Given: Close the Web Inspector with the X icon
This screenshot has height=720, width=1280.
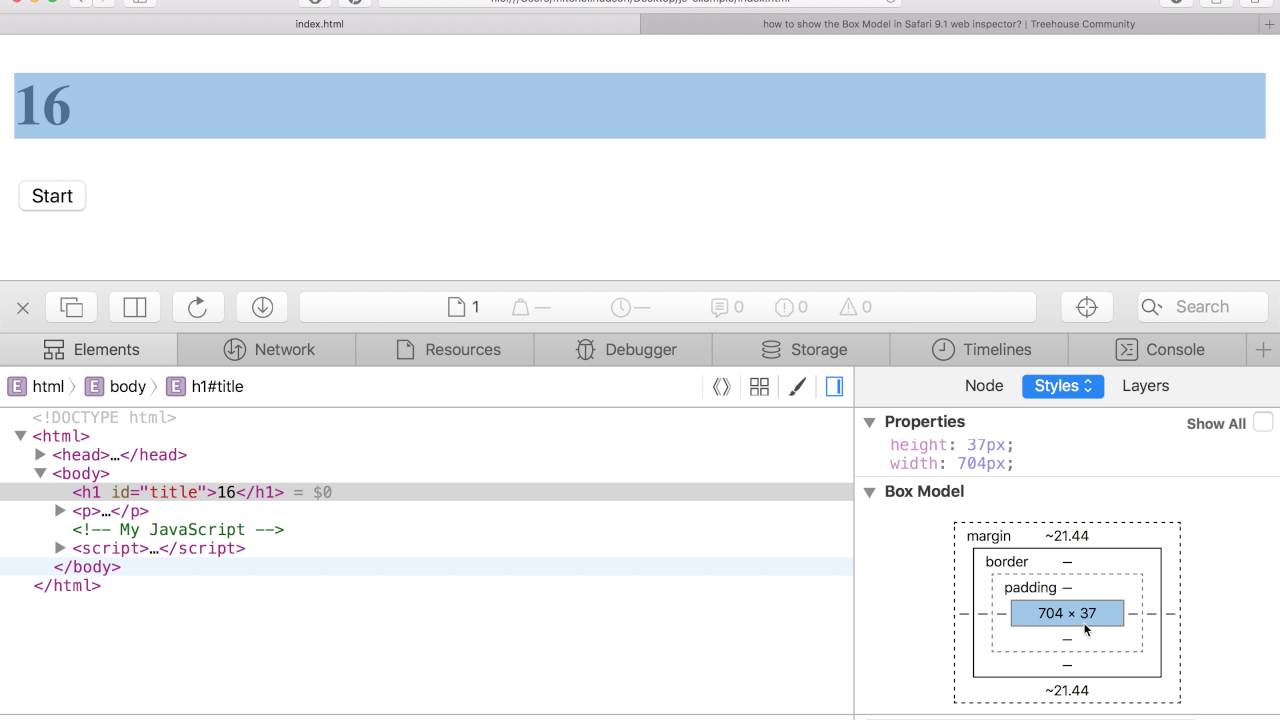Looking at the screenshot, I should [x=23, y=308].
